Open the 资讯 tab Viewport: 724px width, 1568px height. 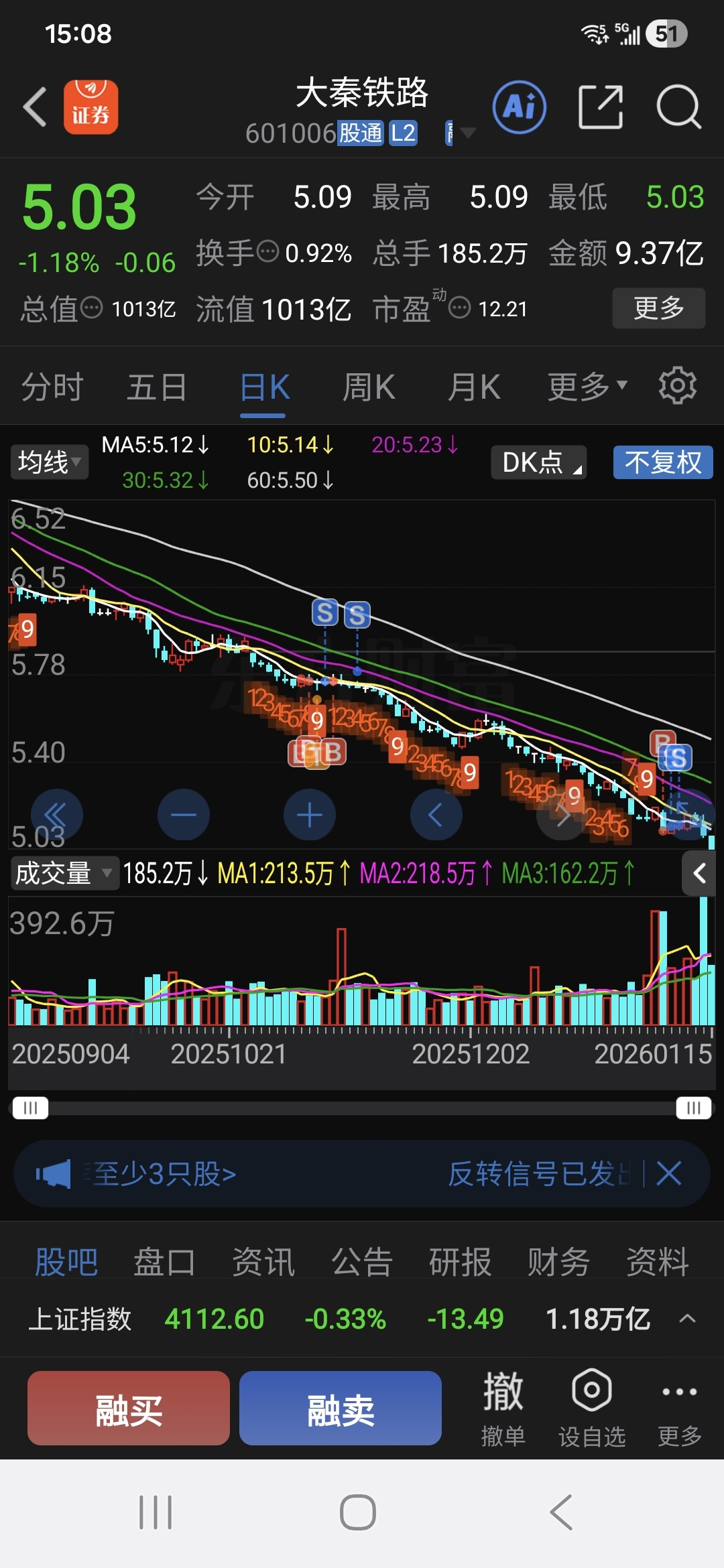pos(263,1262)
